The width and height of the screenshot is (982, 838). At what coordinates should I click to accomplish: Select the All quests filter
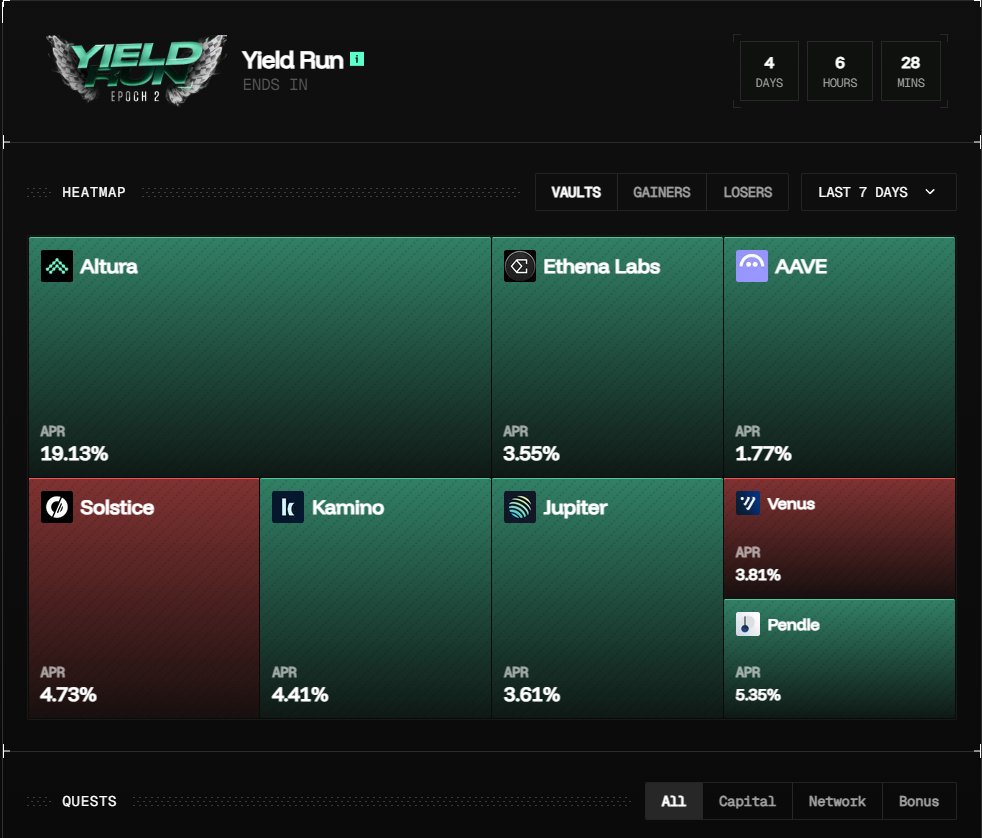point(674,801)
